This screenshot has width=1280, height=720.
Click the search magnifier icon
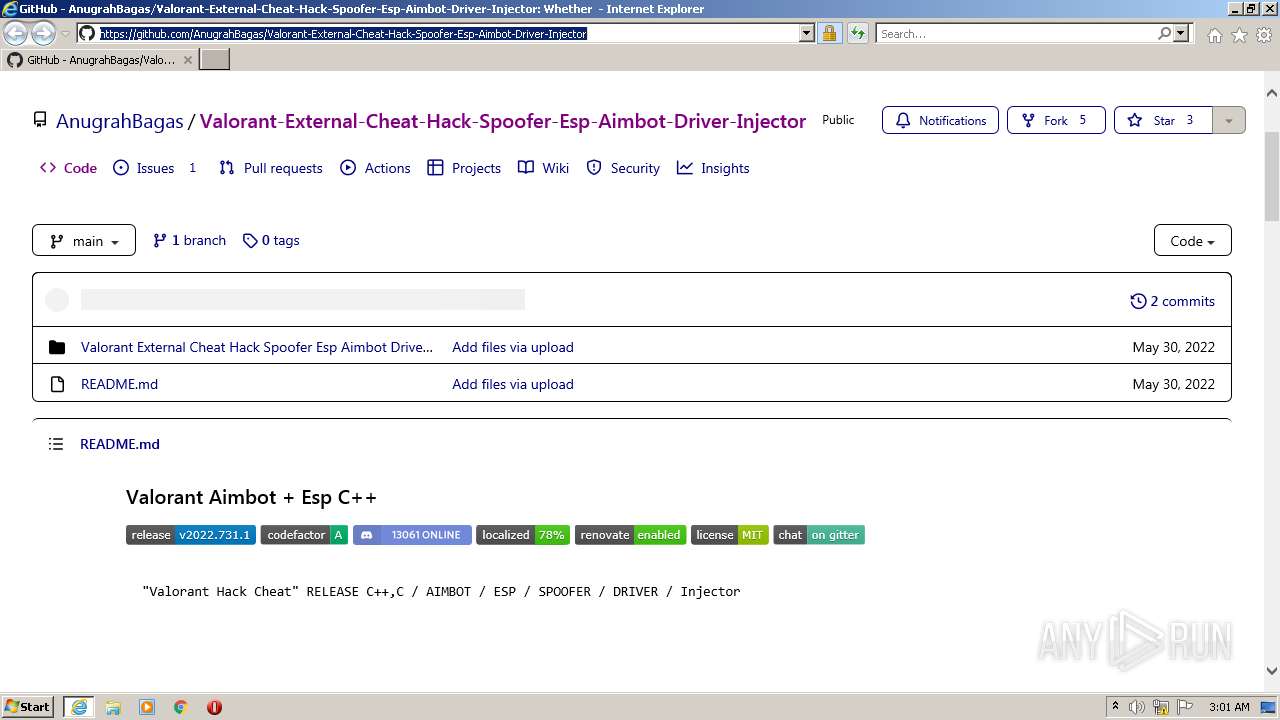pos(1164,33)
